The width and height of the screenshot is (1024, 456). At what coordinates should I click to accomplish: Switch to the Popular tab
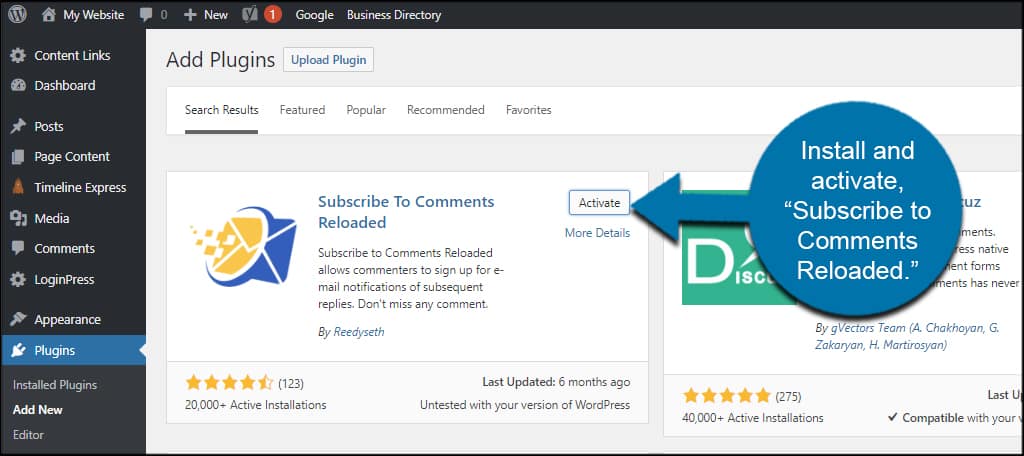pos(366,110)
